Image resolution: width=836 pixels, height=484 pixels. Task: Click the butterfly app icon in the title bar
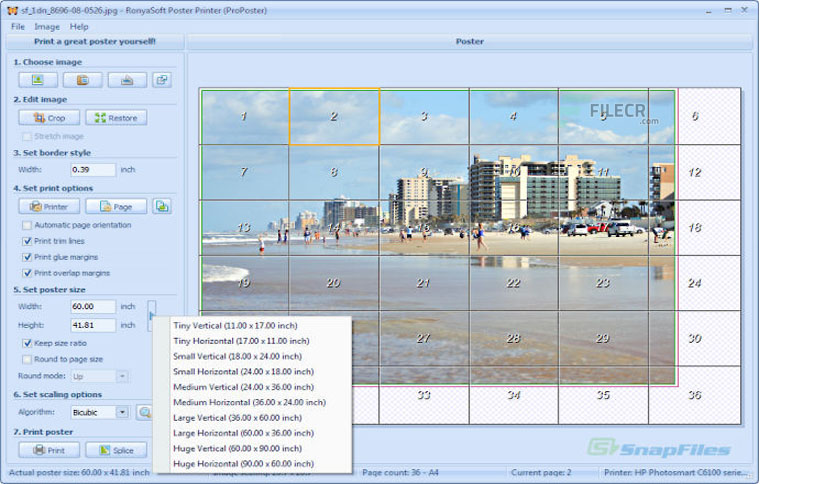point(12,10)
